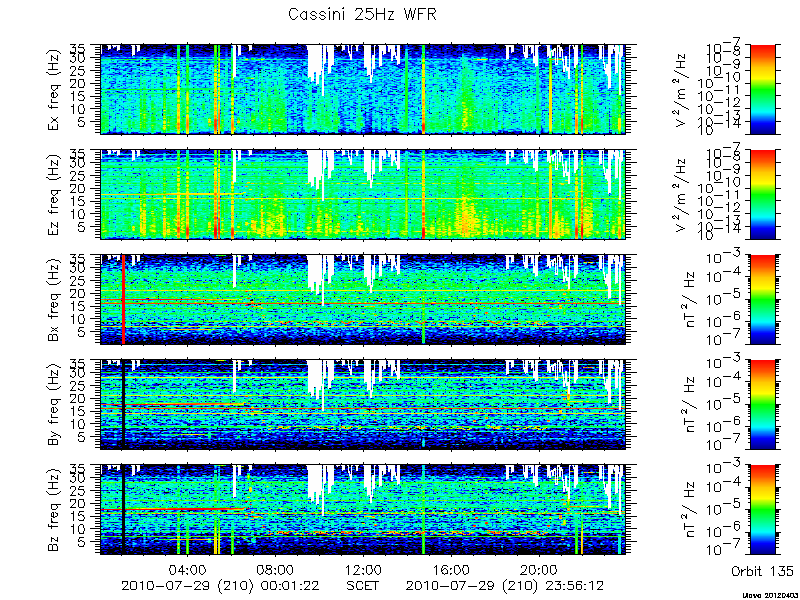This screenshot has width=800, height=600.
Task: Select the Ez freq spectrogram panel
Action: (x=363, y=194)
